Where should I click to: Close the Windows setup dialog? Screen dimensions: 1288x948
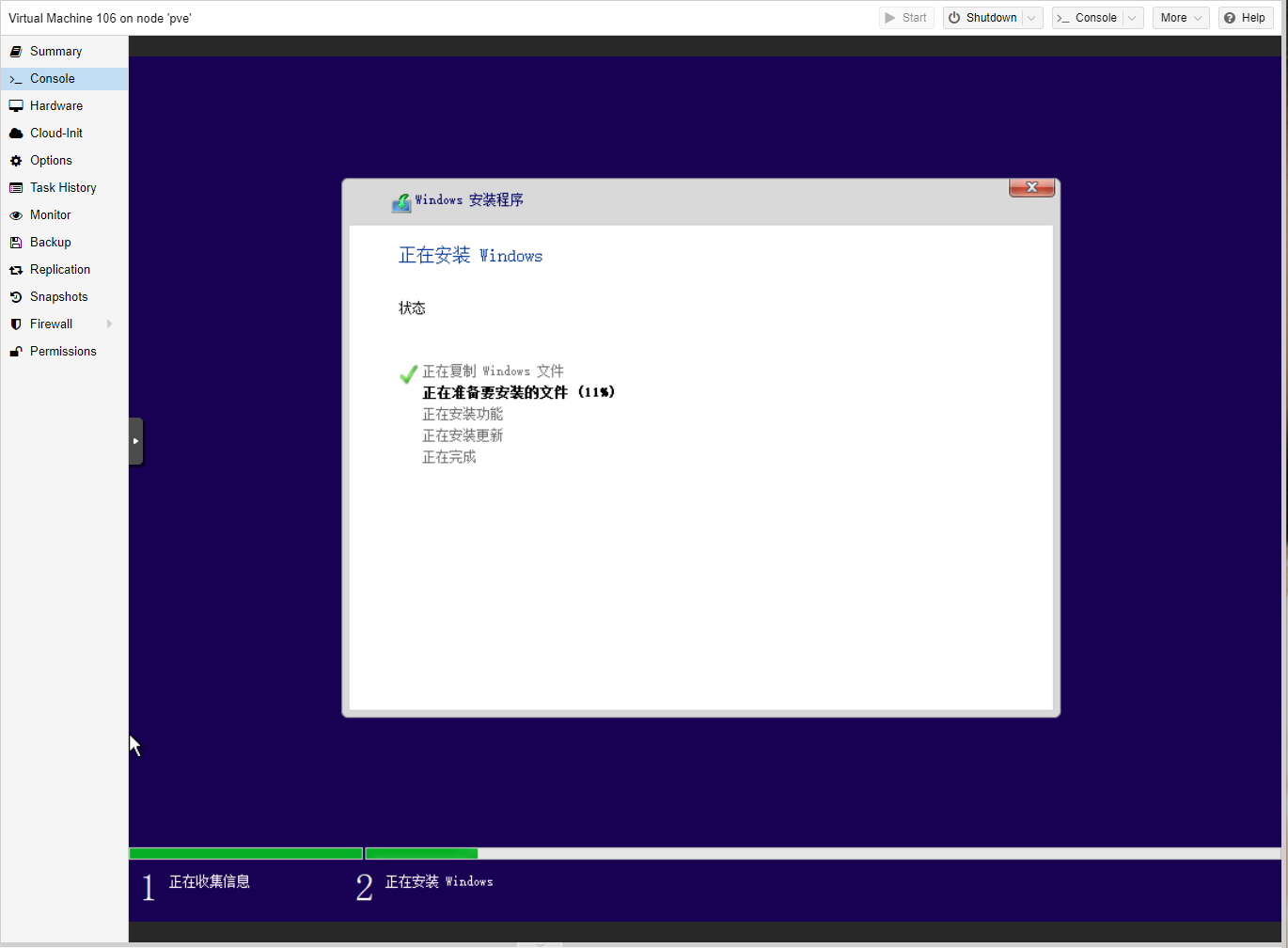(1031, 187)
